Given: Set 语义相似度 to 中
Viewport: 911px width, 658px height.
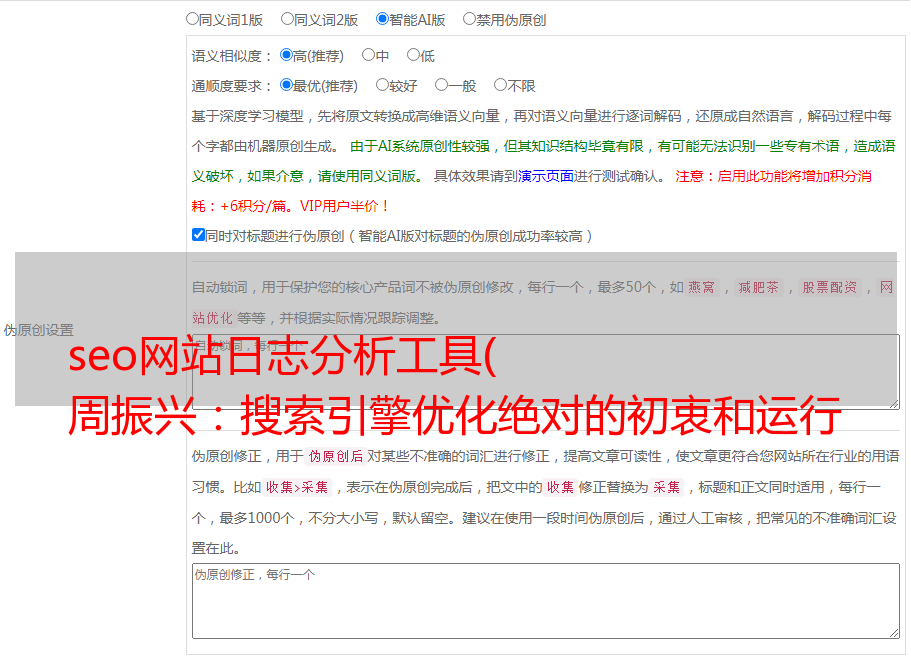Looking at the screenshot, I should coord(368,55).
